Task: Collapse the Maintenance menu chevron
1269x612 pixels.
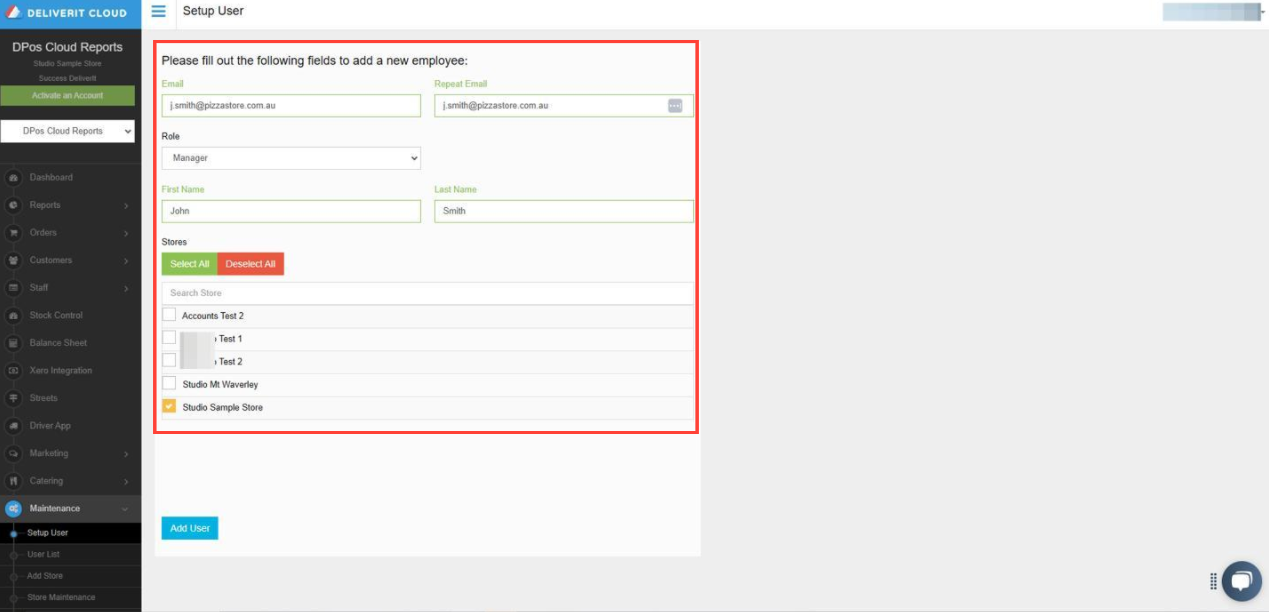Action: pos(126,509)
